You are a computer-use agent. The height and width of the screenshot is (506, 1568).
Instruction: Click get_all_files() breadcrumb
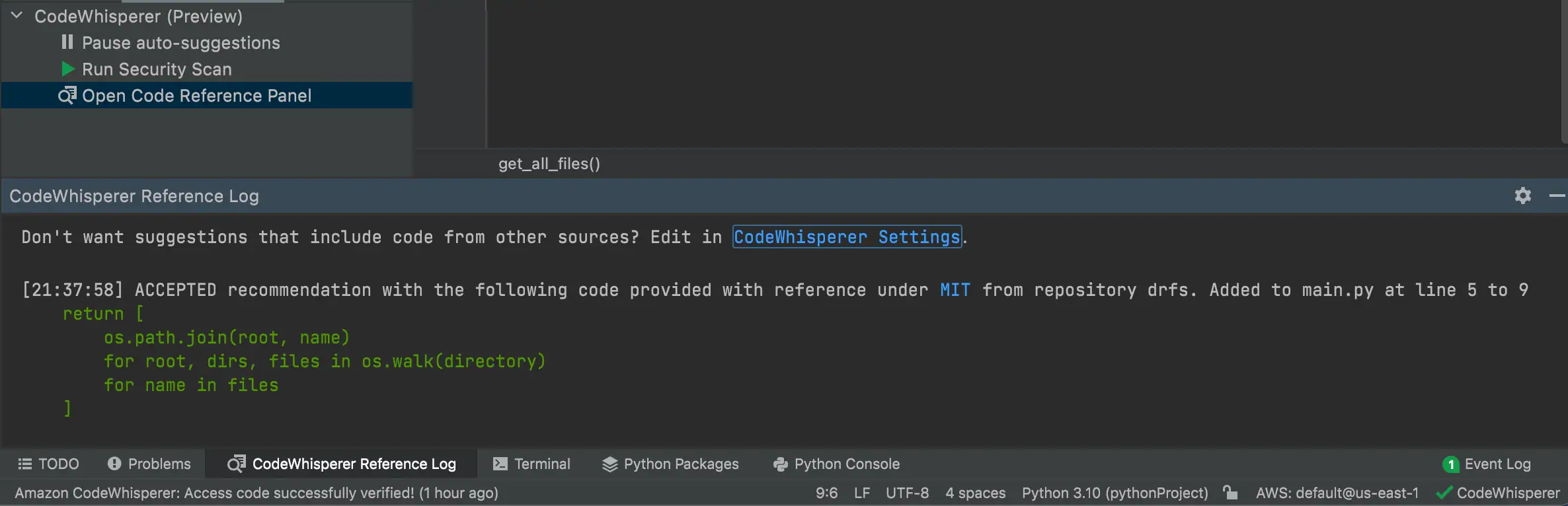[549, 163]
